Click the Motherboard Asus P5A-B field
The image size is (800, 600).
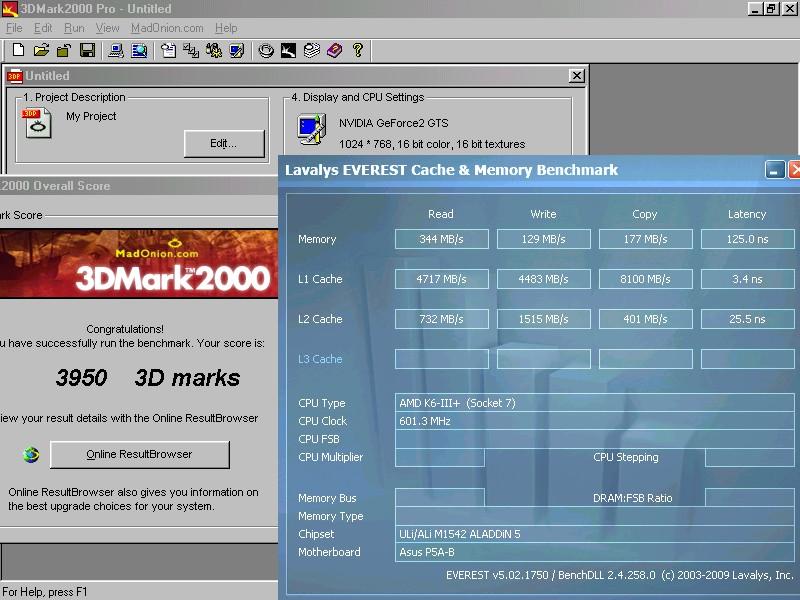pyautogui.click(x=594, y=552)
